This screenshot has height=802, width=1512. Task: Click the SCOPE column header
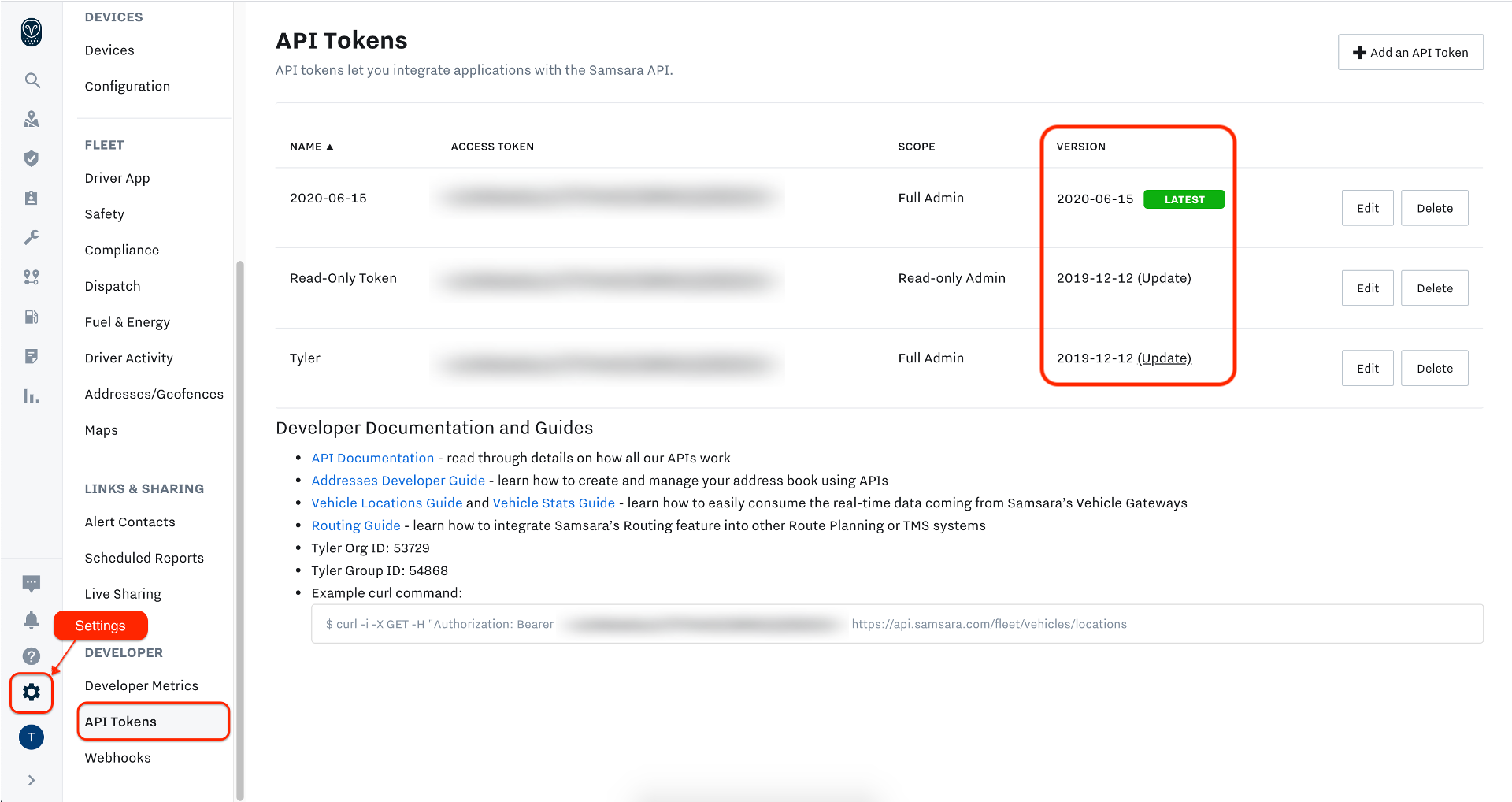coord(917,147)
